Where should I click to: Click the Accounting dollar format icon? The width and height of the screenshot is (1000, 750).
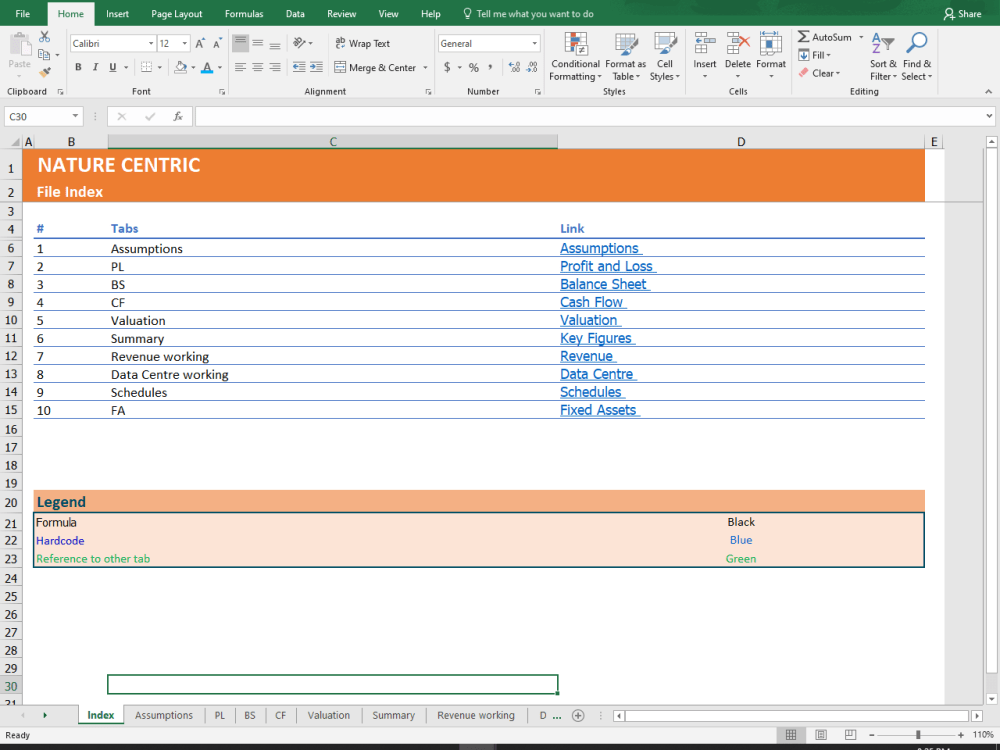tap(447, 67)
